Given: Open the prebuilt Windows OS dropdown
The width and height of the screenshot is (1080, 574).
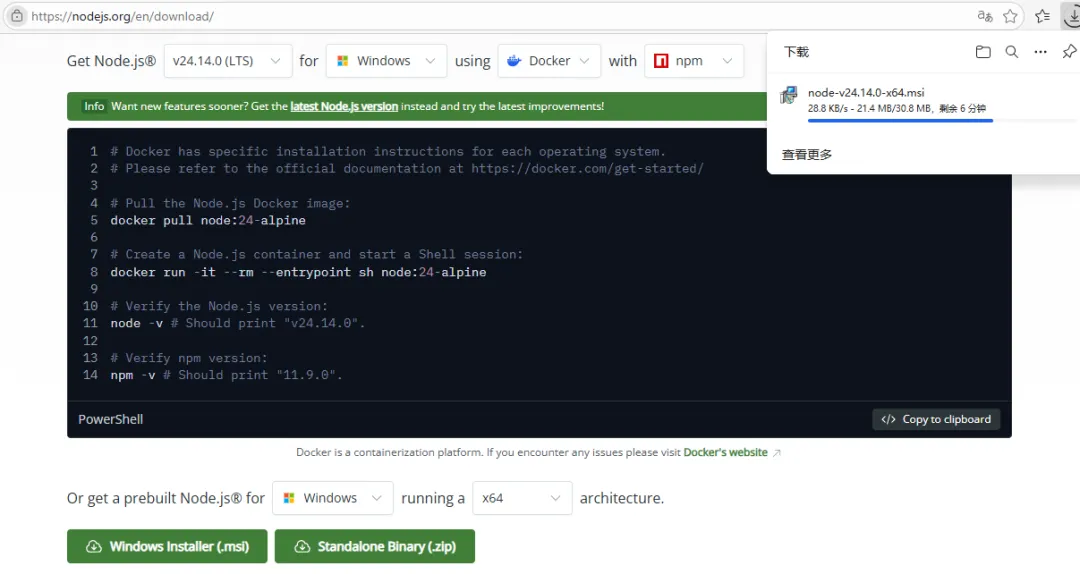Looking at the screenshot, I should pyautogui.click(x=333, y=498).
